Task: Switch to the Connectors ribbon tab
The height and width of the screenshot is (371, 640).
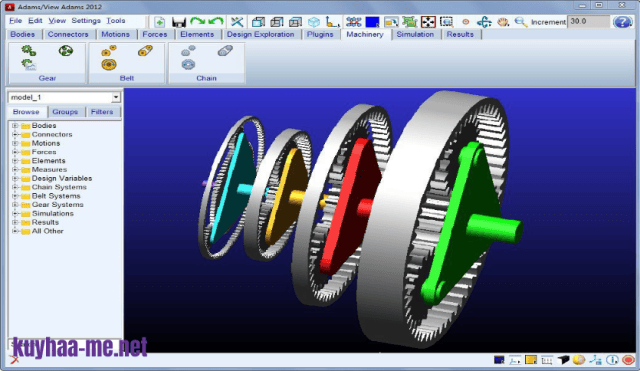Action: 68,35
